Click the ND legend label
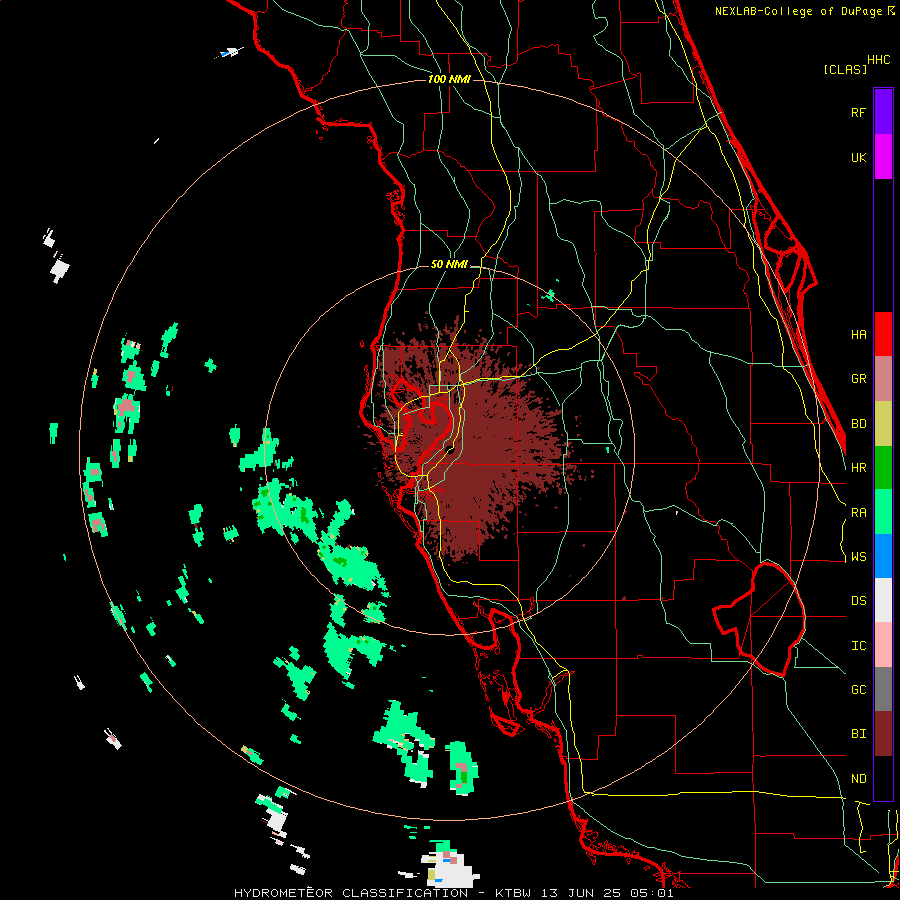The width and height of the screenshot is (900, 900). [858, 779]
